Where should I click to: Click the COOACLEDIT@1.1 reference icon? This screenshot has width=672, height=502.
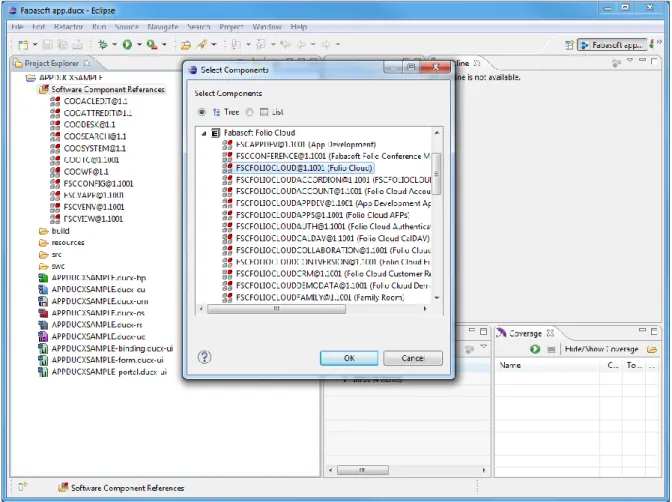55,101
